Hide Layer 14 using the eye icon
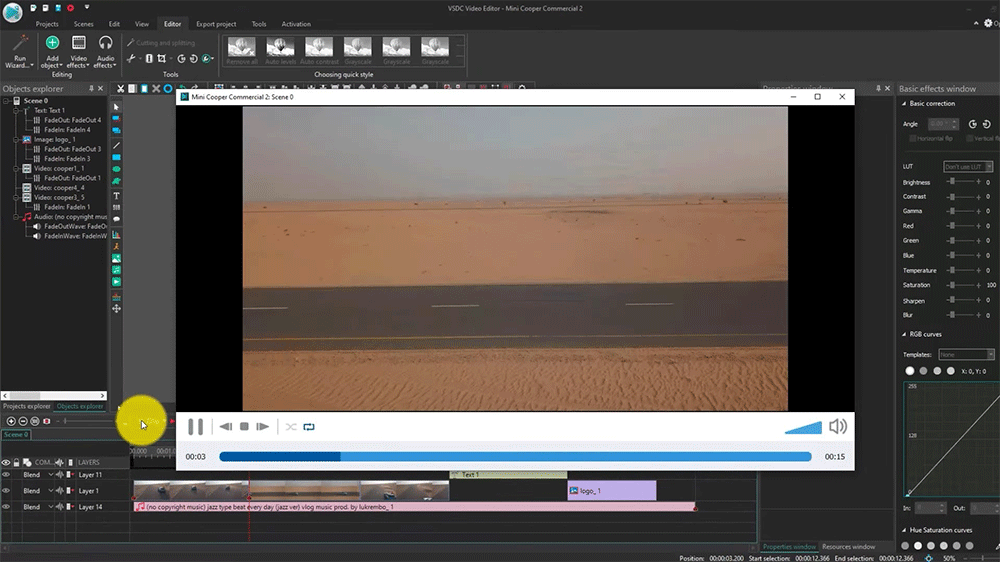This screenshot has height=562, width=1000. (6, 507)
